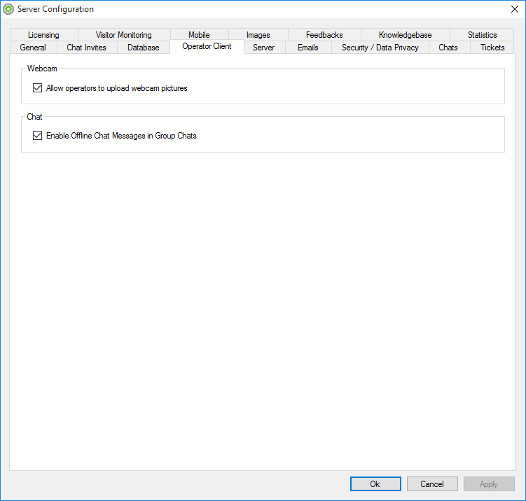Close the Server Configuration window
526x501 pixels.
pos(515,9)
